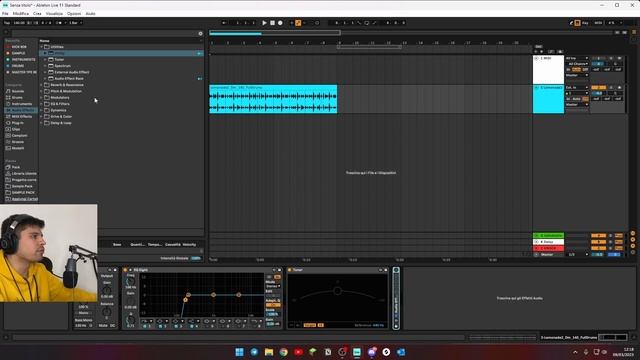
Task: Select the cyan audio clip in arrangement
Action: (273, 99)
